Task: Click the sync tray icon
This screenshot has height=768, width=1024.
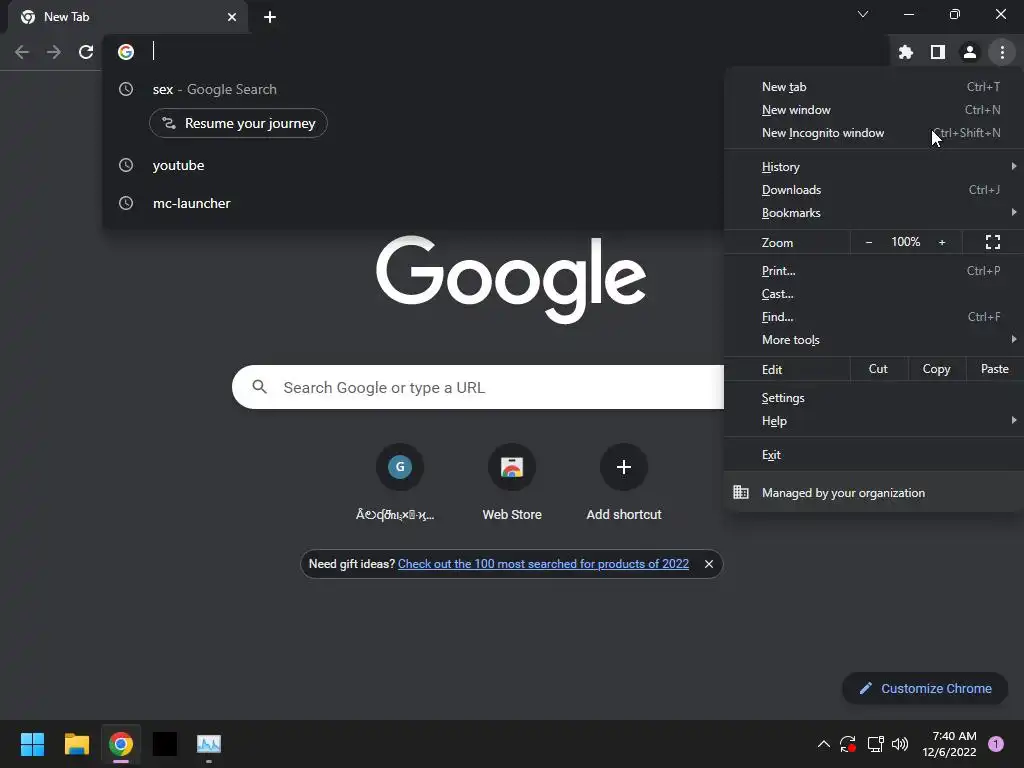Action: click(x=848, y=744)
